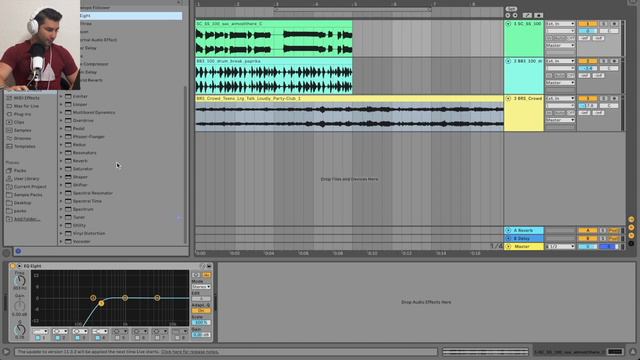This screenshot has width=640, height=360.
Task: Click the EQ Eight Gain knob
Action: tap(20, 306)
